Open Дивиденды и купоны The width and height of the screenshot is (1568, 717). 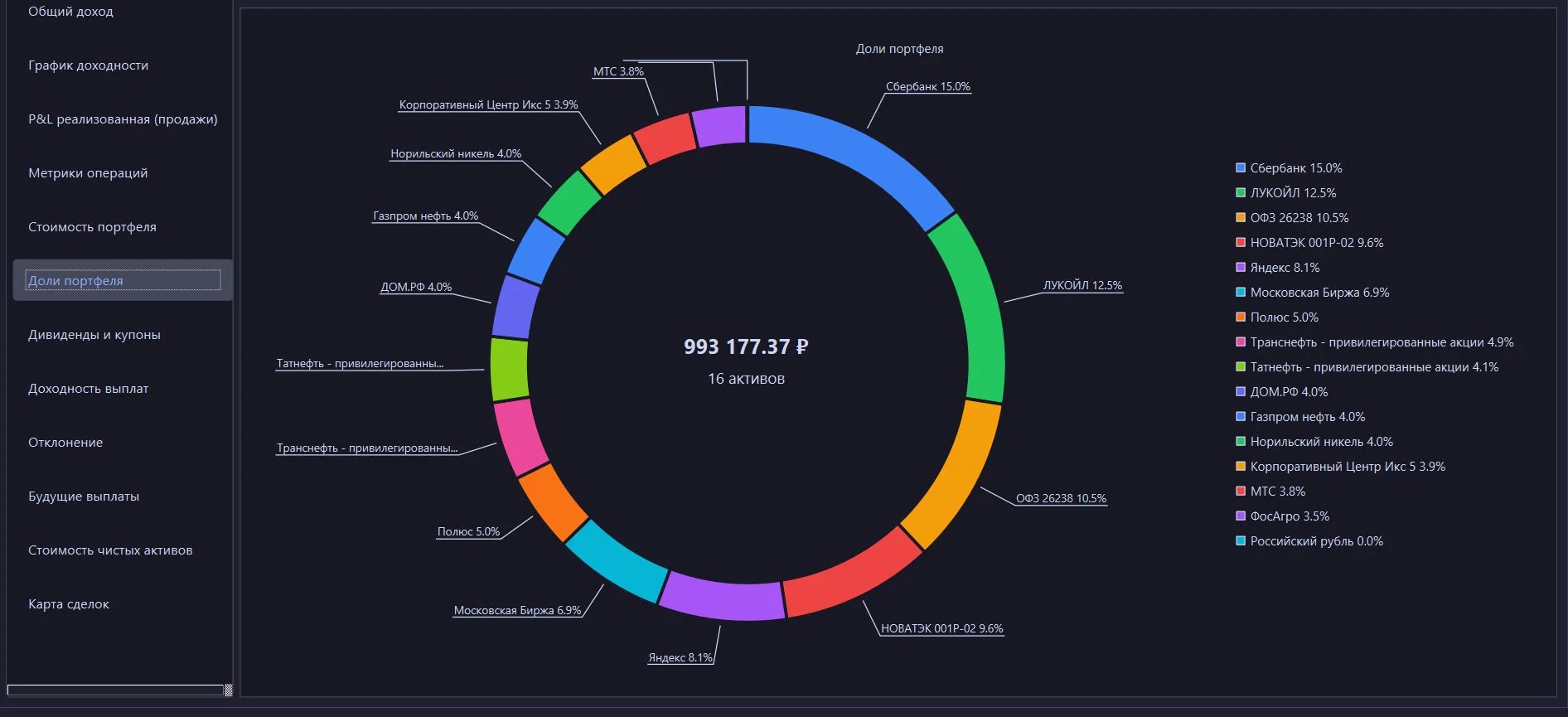(94, 335)
